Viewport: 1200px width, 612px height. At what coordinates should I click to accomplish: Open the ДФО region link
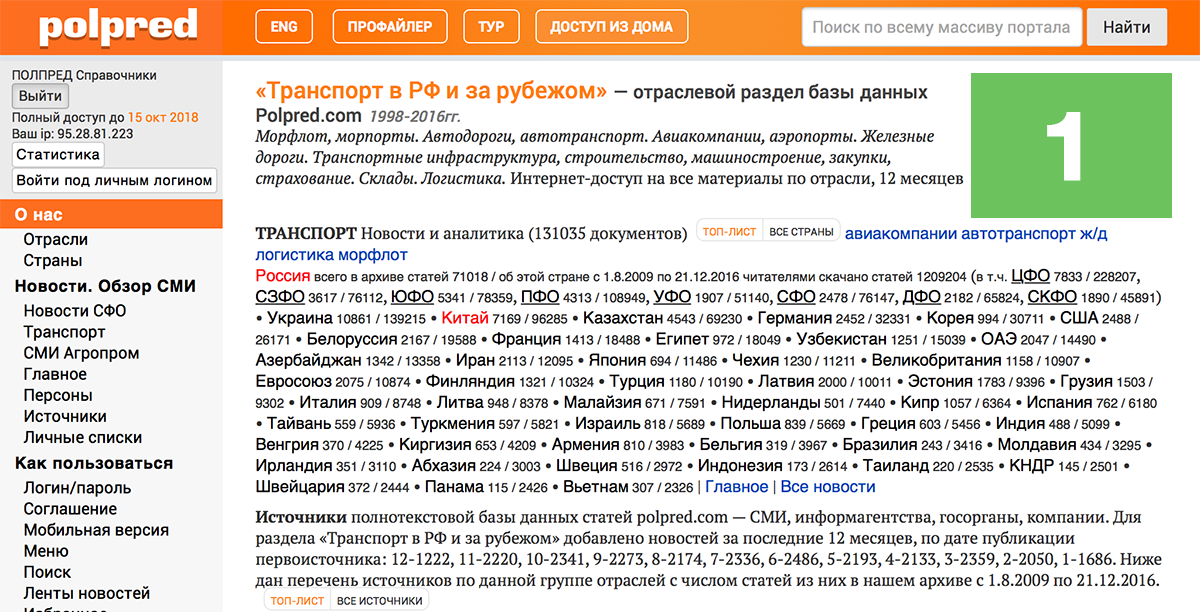tap(922, 297)
